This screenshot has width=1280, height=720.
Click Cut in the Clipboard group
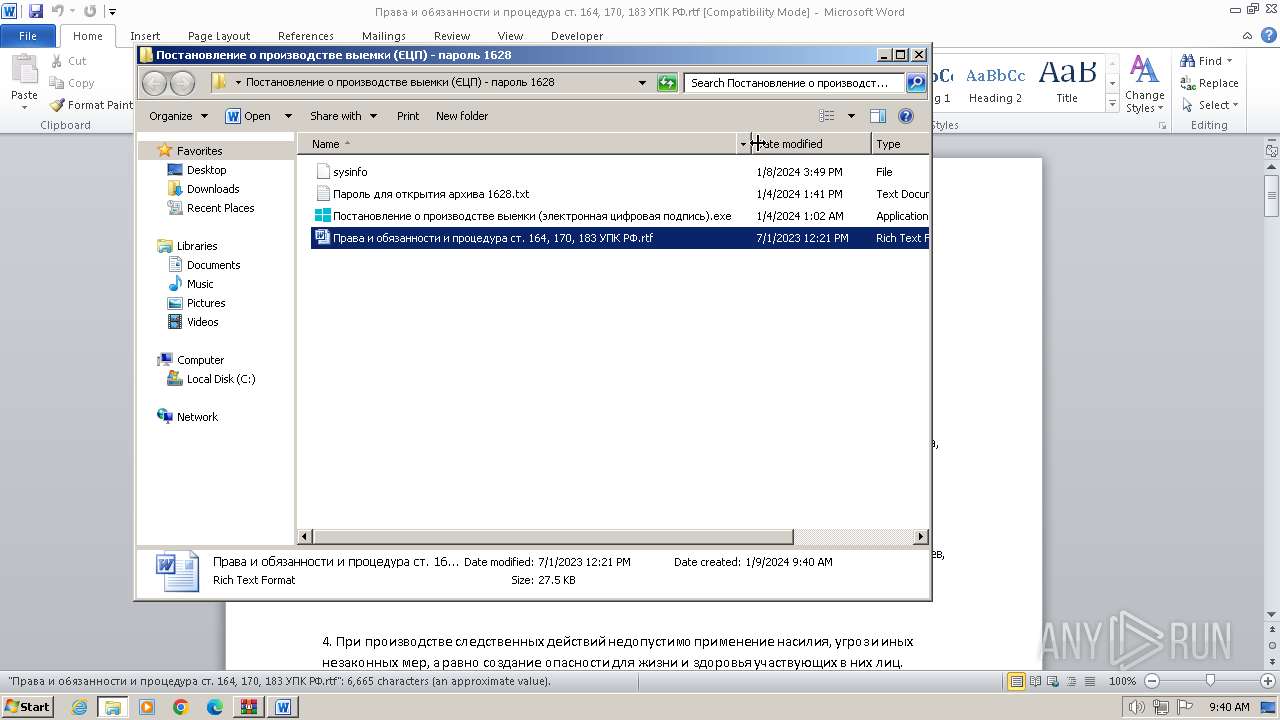(69, 61)
